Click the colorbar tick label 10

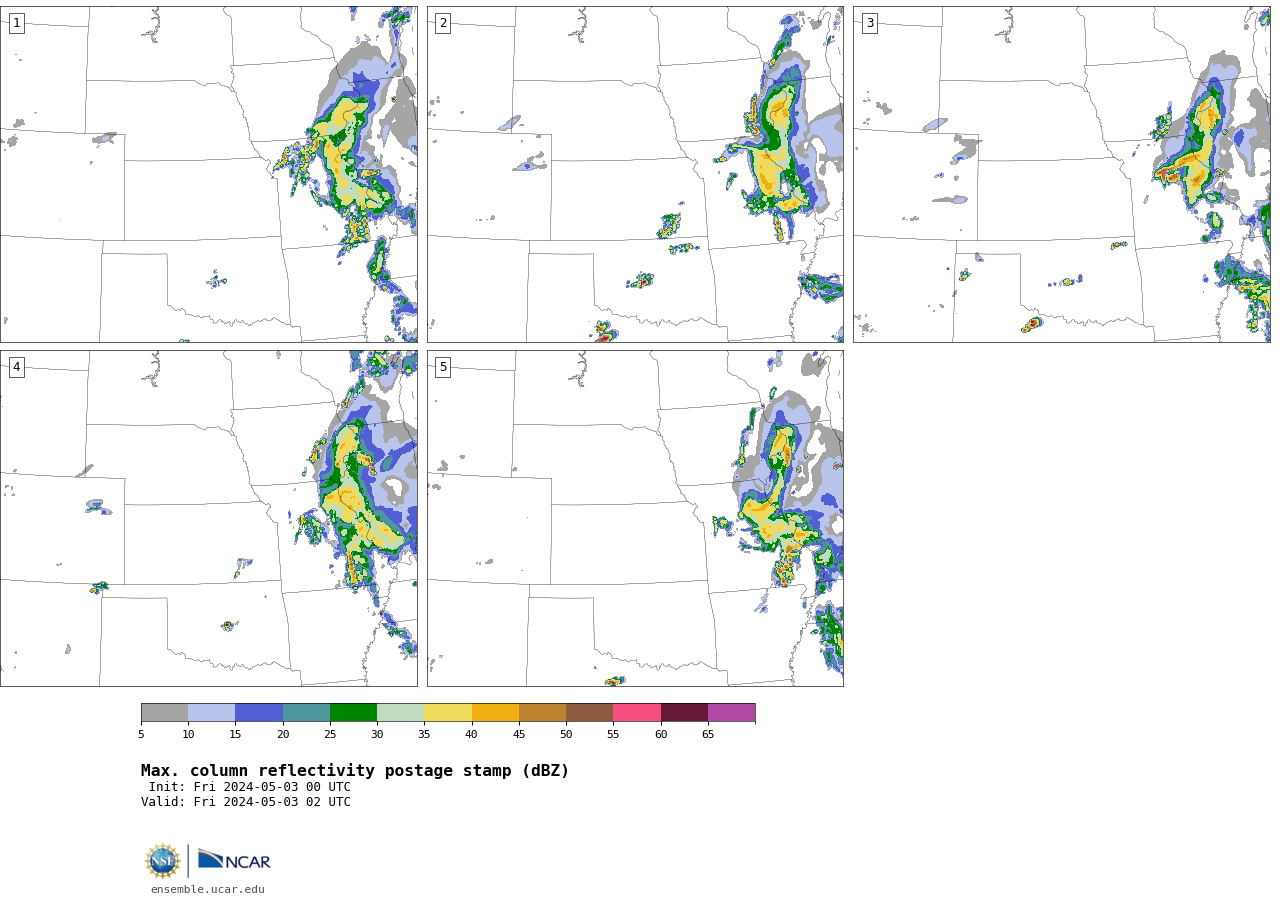tap(188, 735)
